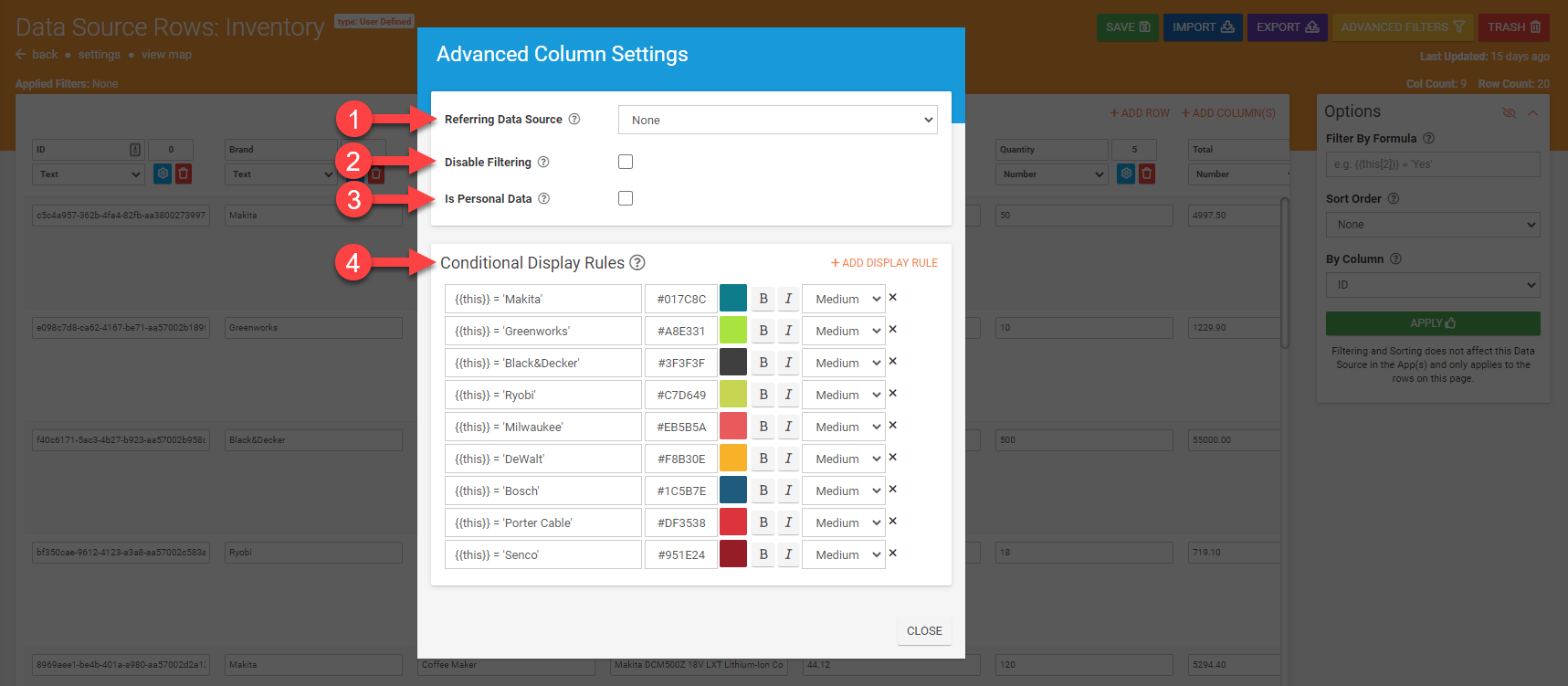Click the help icon next to Is Personal Data
Image resolution: width=1568 pixels, height=686 pixels.
[544, 198]
